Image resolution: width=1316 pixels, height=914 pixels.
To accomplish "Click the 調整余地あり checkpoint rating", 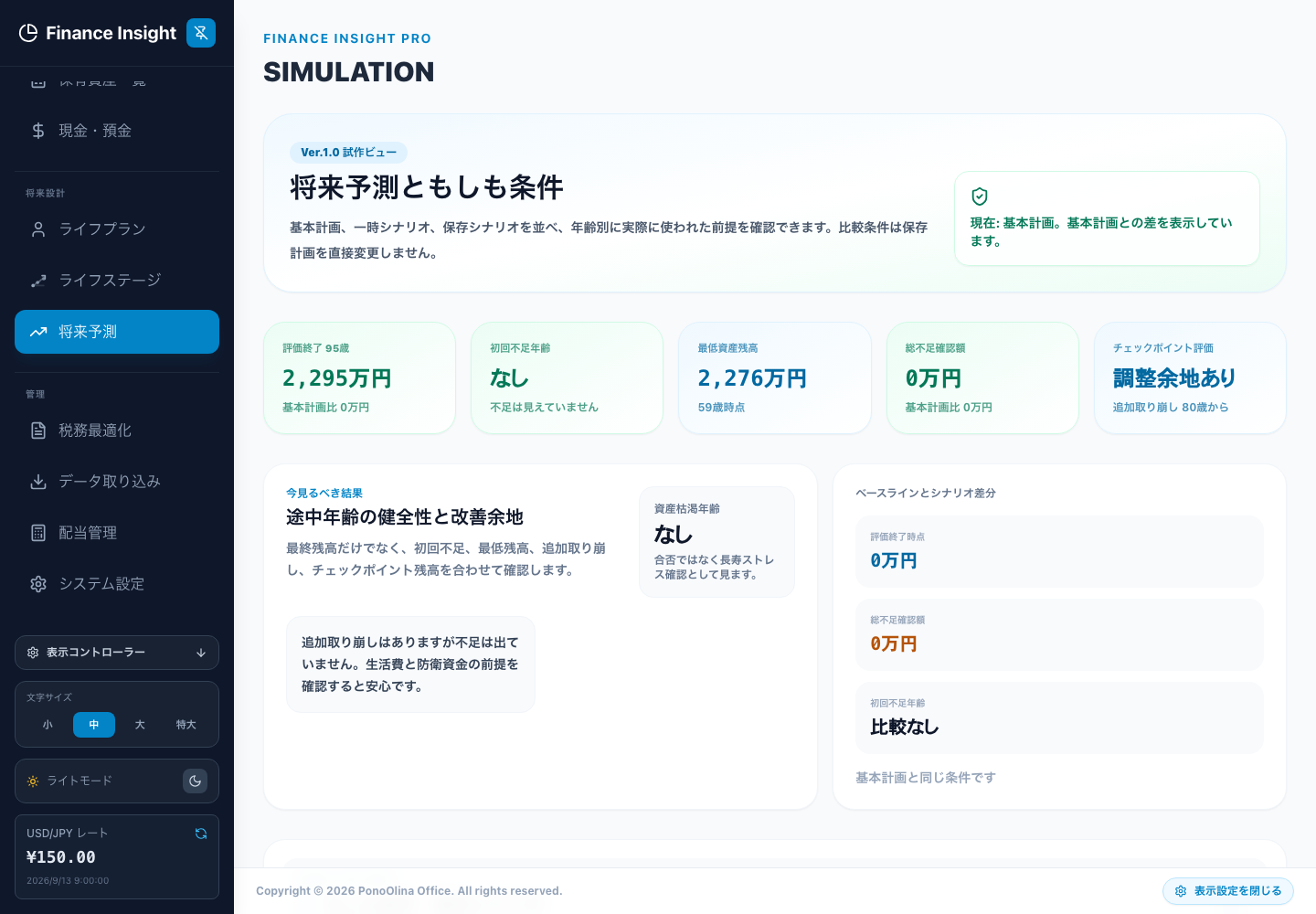I will tap(1174, 378).
